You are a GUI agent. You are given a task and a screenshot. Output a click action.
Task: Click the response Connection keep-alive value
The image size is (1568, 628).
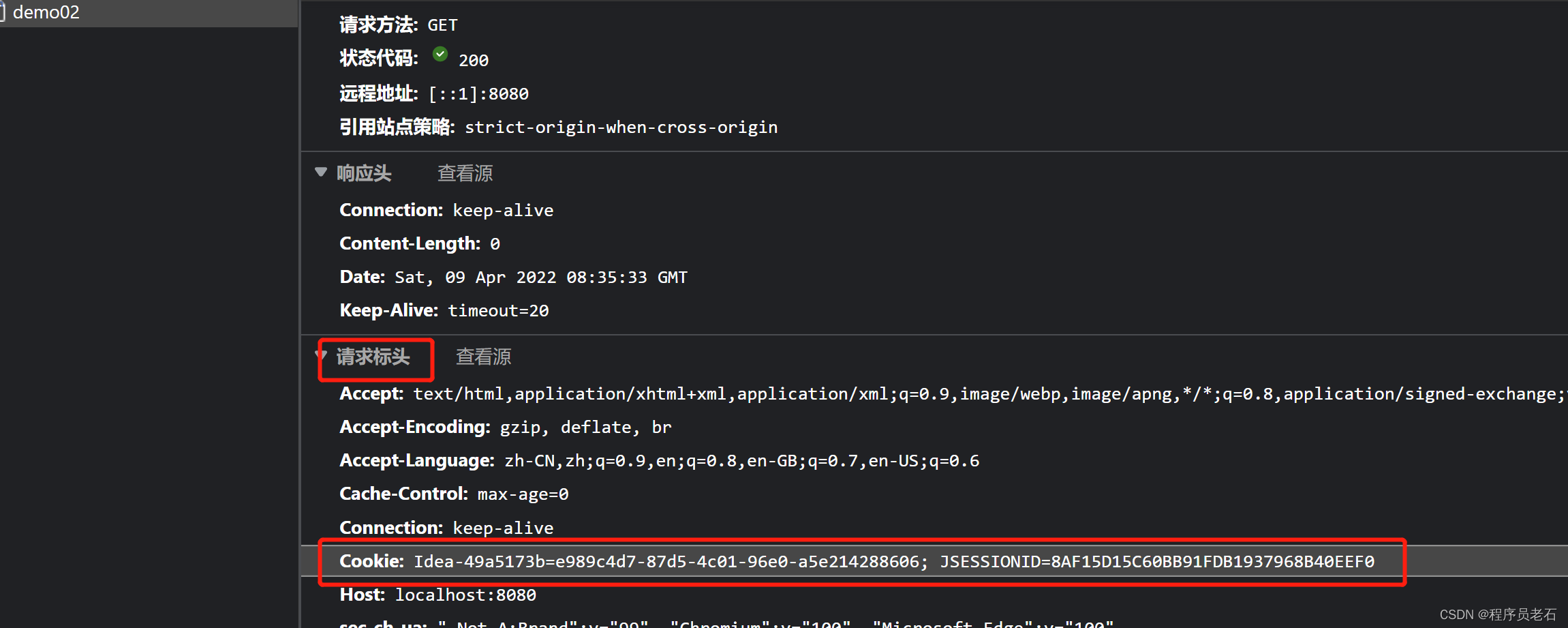click(503, 211)
